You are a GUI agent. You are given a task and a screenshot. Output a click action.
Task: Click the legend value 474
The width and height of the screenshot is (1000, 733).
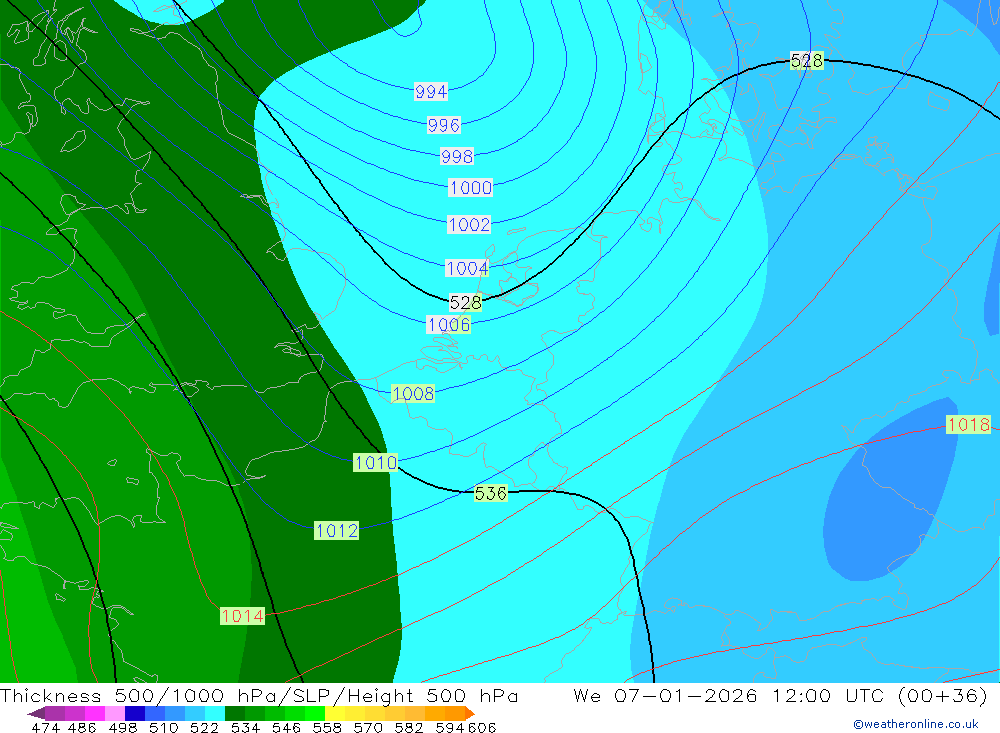click(x=45, y=727)
